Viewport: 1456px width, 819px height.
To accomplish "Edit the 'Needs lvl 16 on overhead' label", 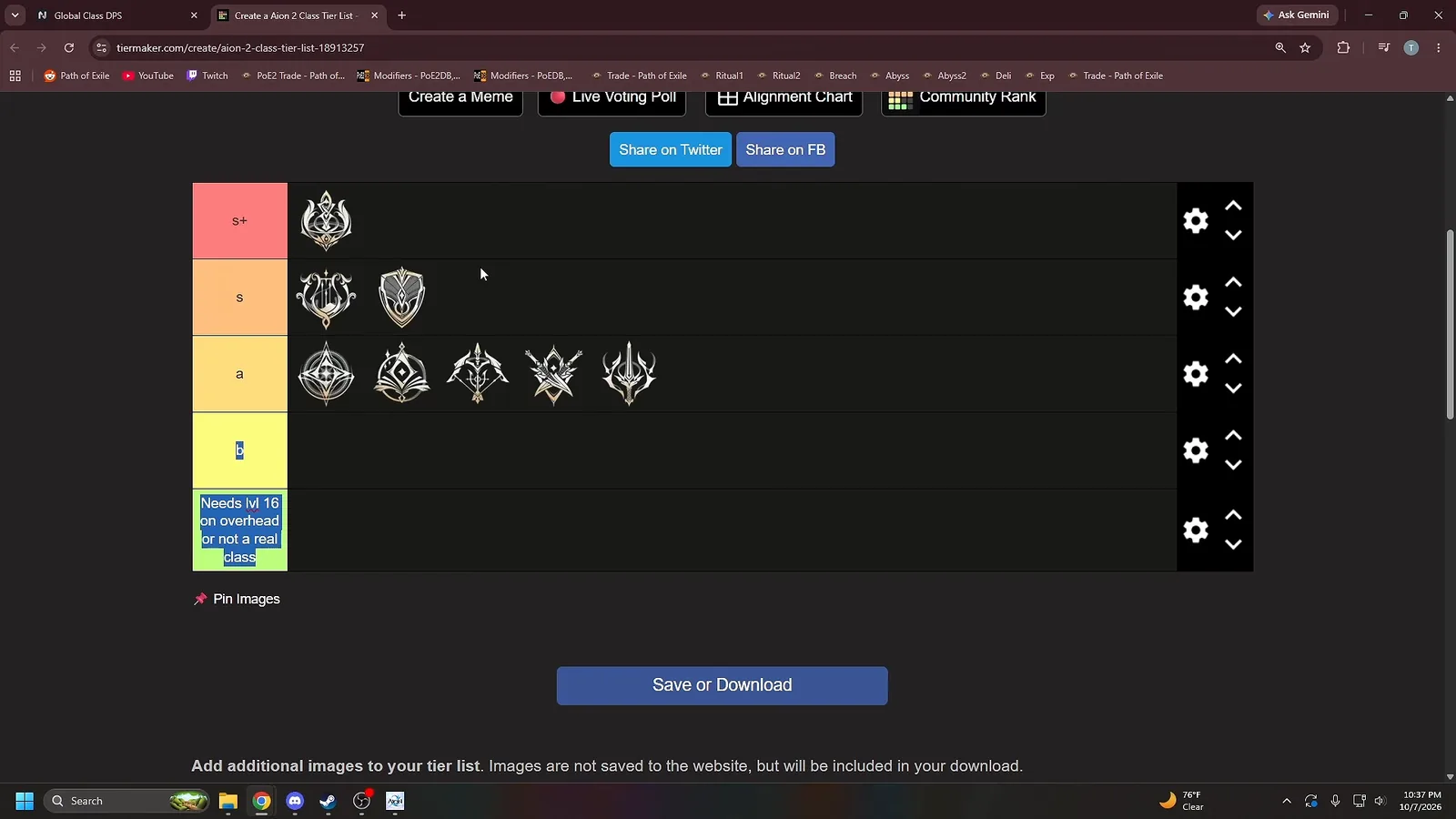I will 239,530.
